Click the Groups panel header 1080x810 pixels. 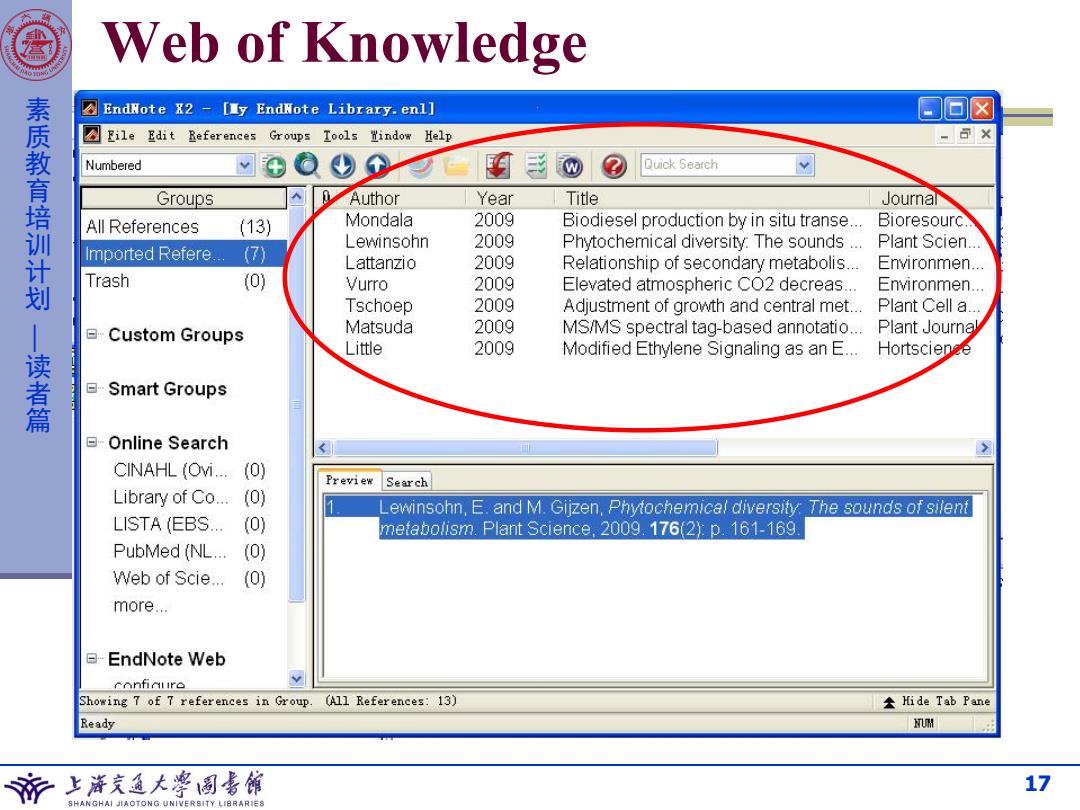(184, 198)
